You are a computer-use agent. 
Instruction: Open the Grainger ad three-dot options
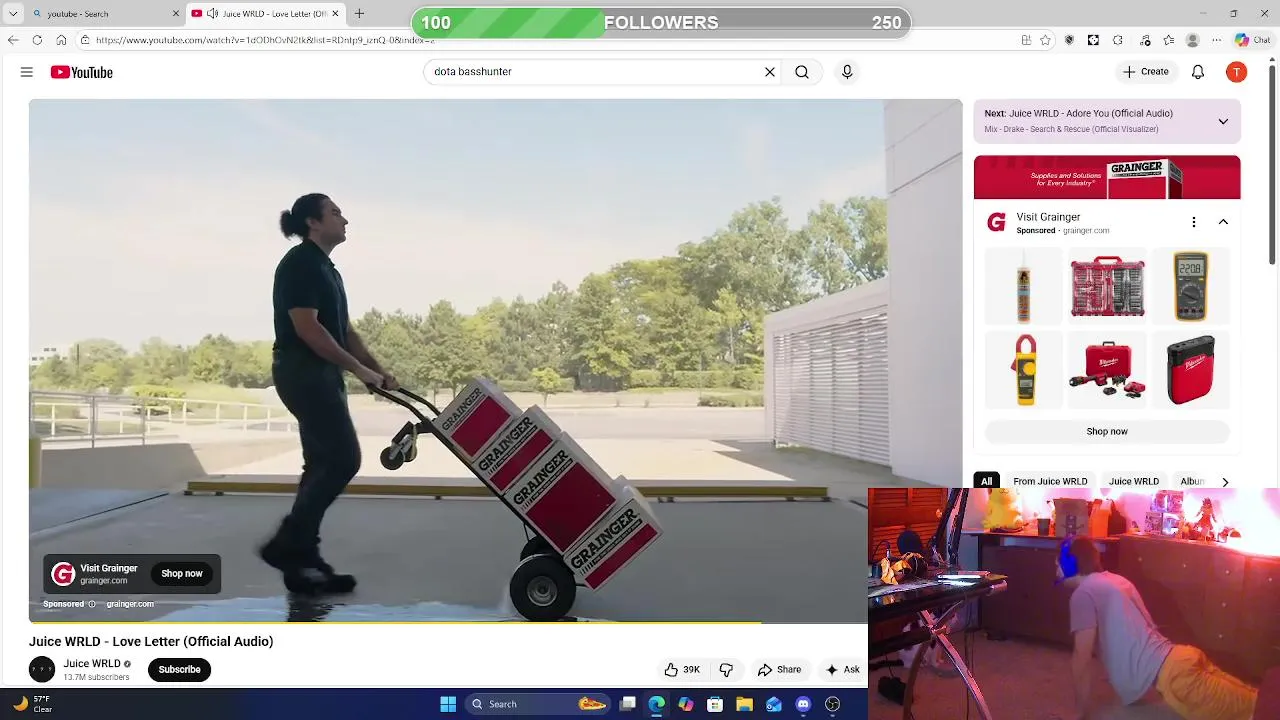click(x=1193, y=222)
